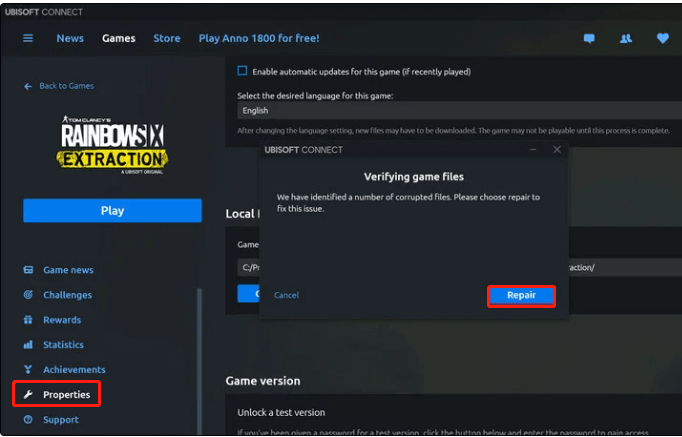Click the sidebar vertical scrollbar
The width and height of the screenshot is (682, 437).
click(x=199, y=360)
